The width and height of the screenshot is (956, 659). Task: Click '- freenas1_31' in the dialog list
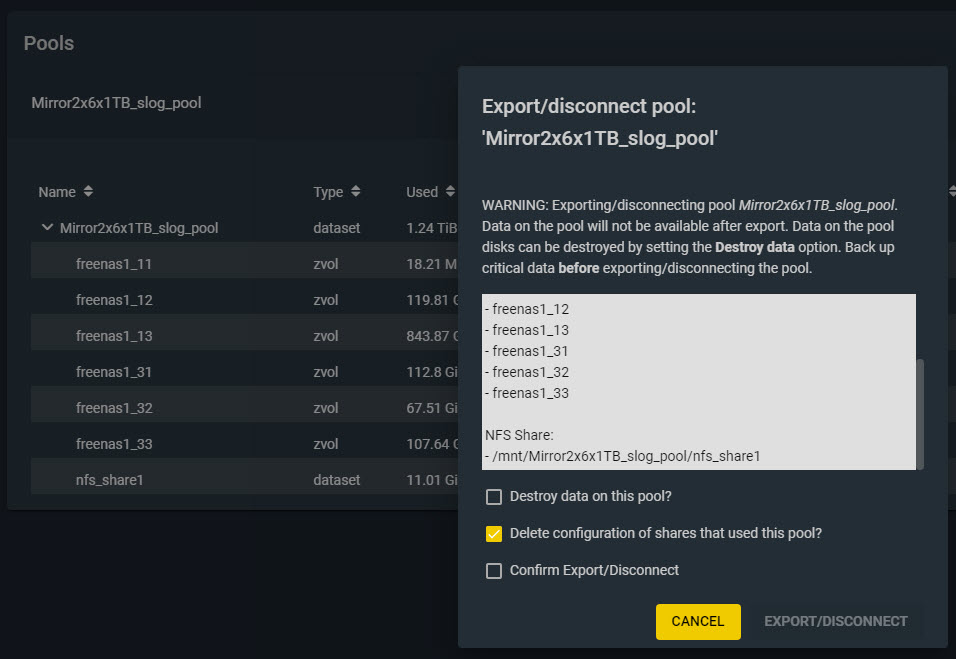pos(527,351)
